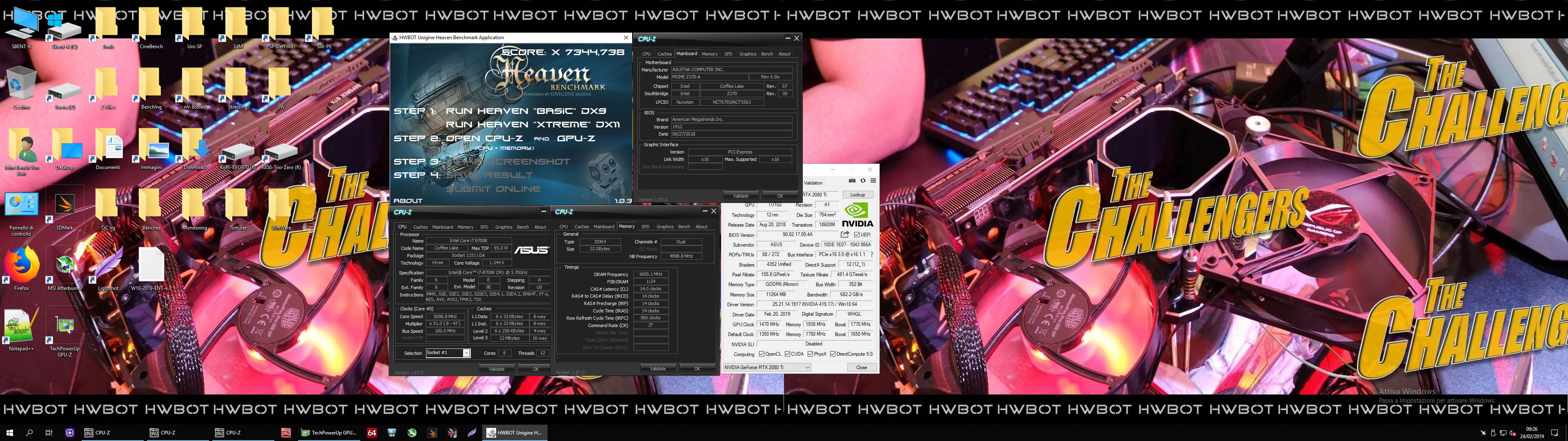The width and height of the screenshot is (1568, 441).
Task: Open About tab in CPU-Z Memory window
Action: [x=701, y=227]
